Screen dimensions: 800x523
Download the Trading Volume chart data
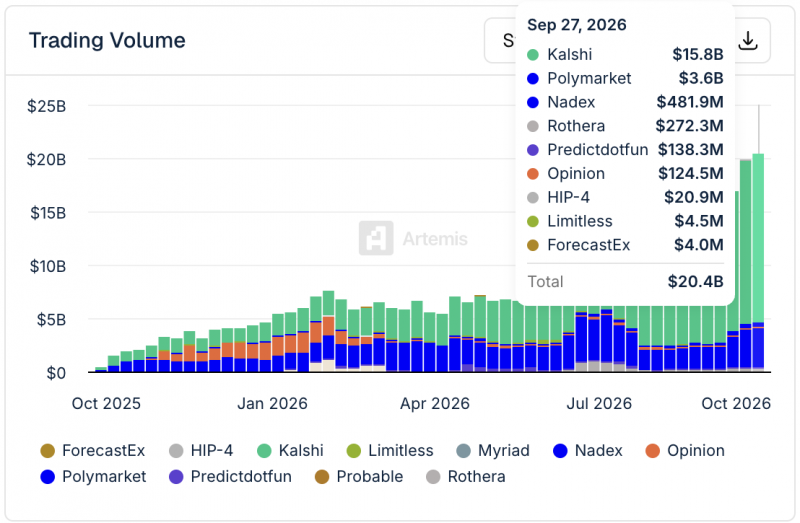[x=748, y=41]
